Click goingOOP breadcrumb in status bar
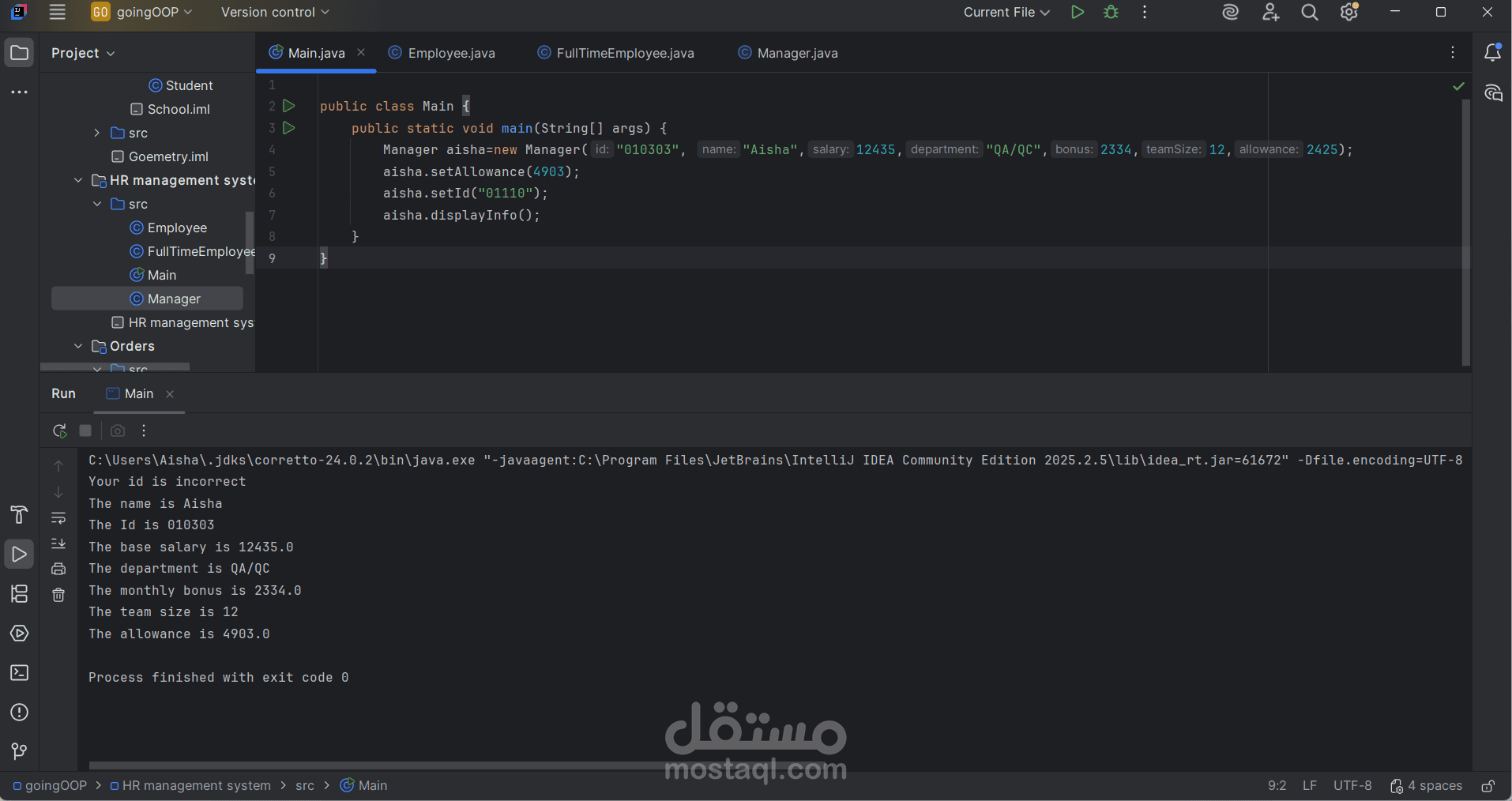The width and height of the screenshot is (1512, 801). pyautogui.click(x=50, y=786)
